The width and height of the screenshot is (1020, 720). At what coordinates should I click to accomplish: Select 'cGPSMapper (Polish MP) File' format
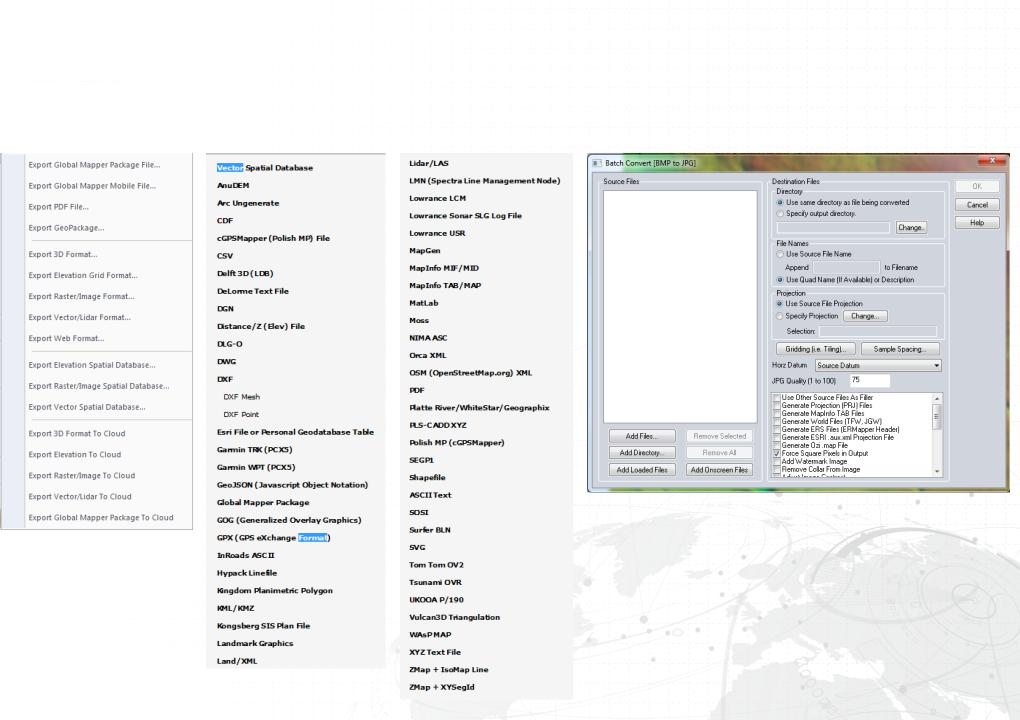[273, 239]
